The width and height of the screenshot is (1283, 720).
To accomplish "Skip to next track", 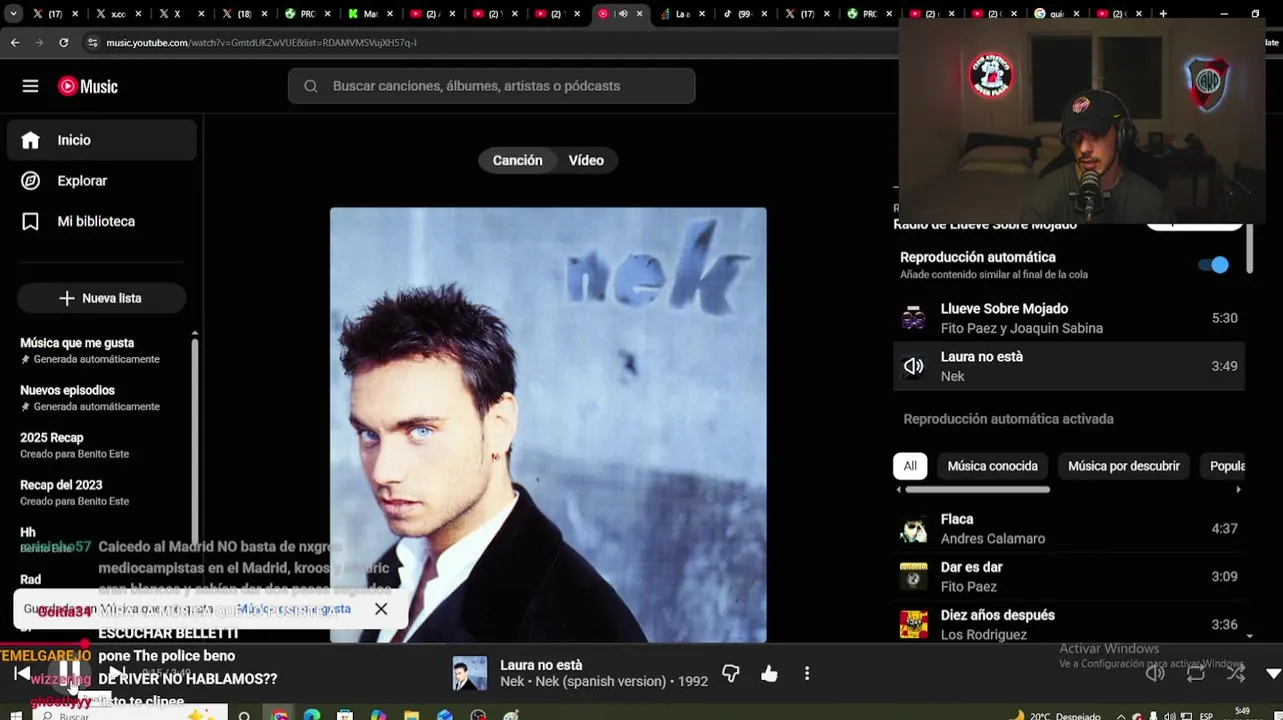I will 116,673.
